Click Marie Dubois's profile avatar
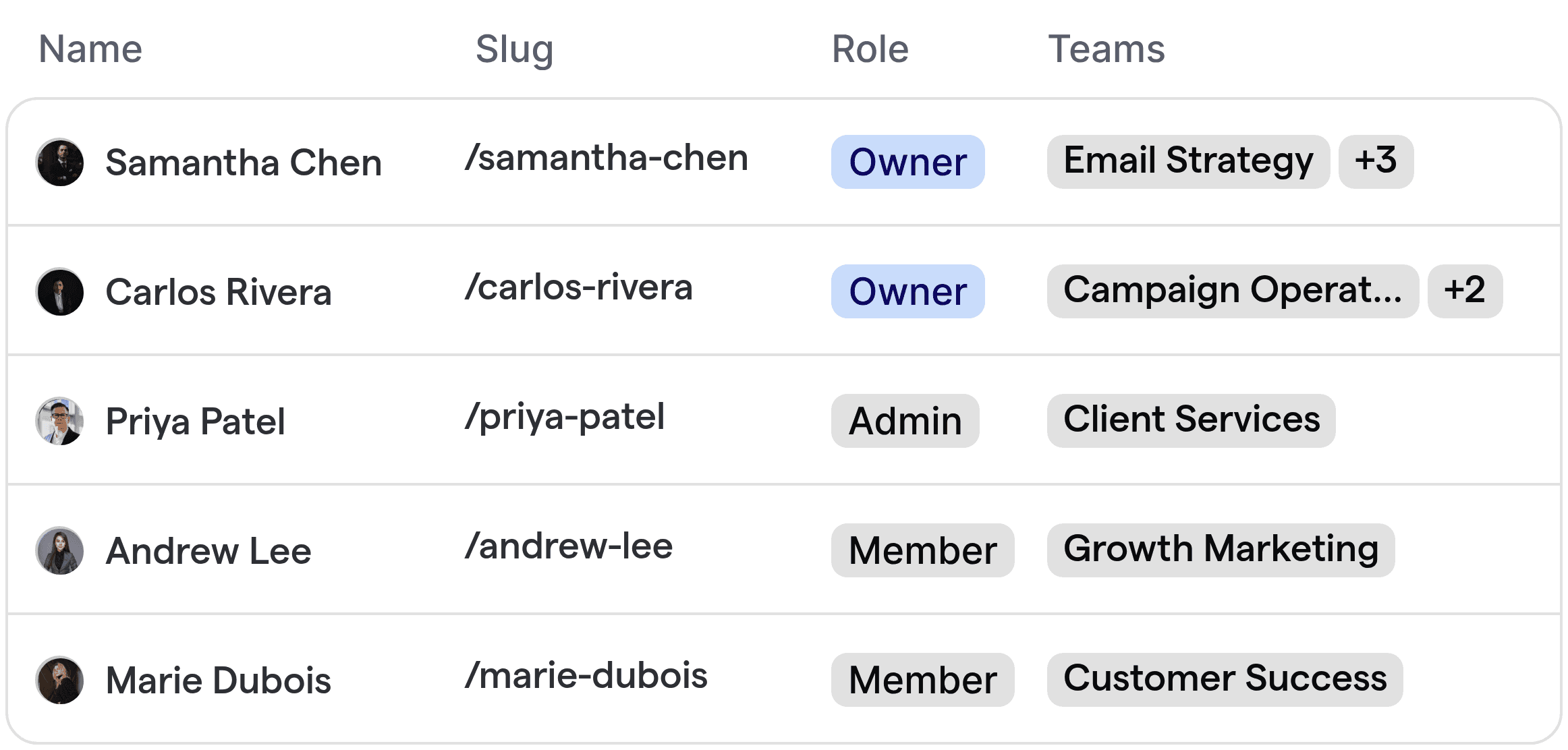This screenshot has height=750, width=1568. [x=59, y=680]
